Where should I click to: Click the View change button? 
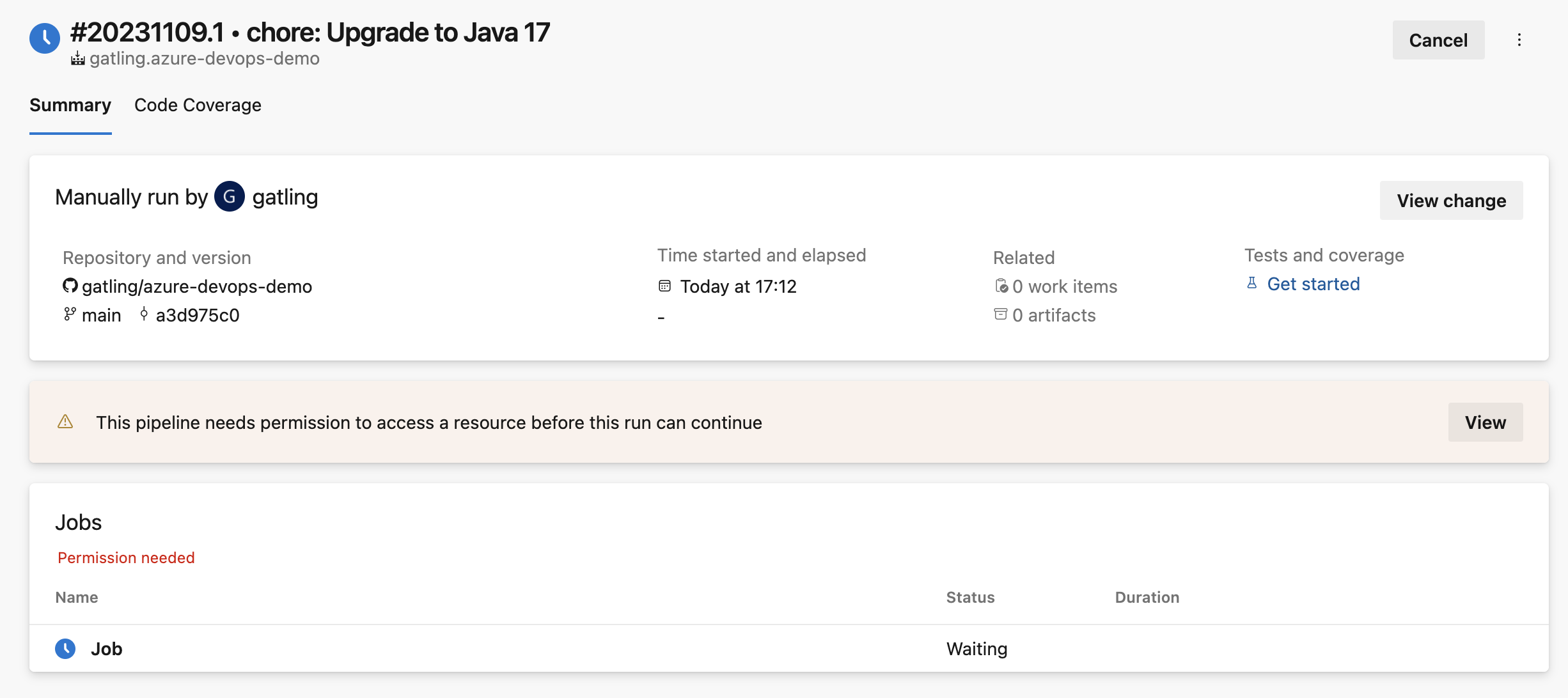[x=1452, y=201]
